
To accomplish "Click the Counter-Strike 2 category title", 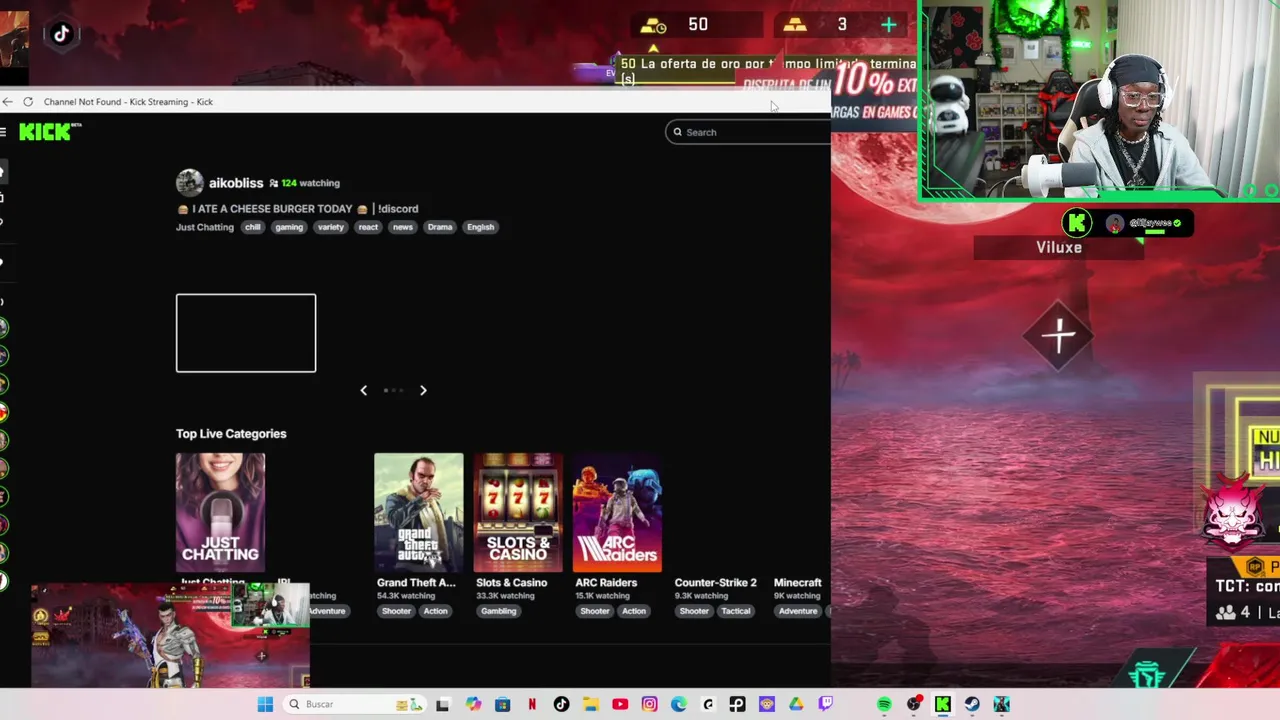I will coord(715,582).
